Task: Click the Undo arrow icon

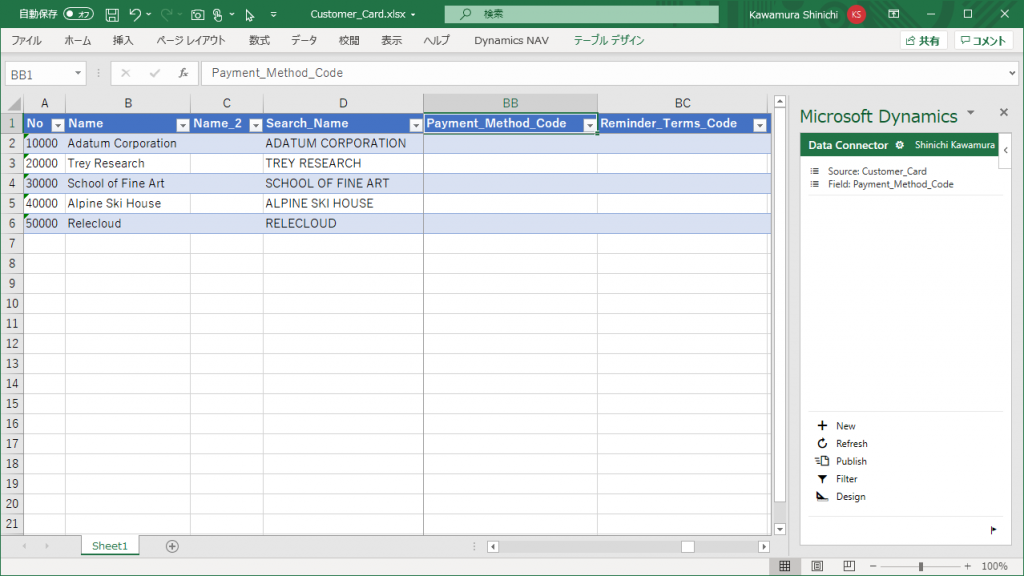Action: [135, 14]
